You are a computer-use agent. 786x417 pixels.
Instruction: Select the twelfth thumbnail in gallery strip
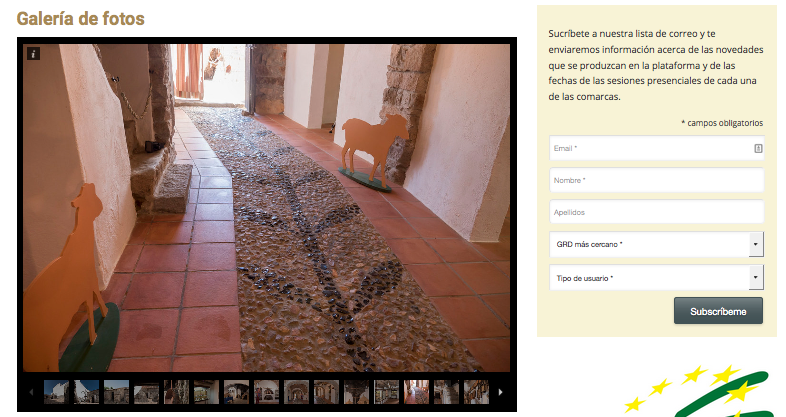387,392
